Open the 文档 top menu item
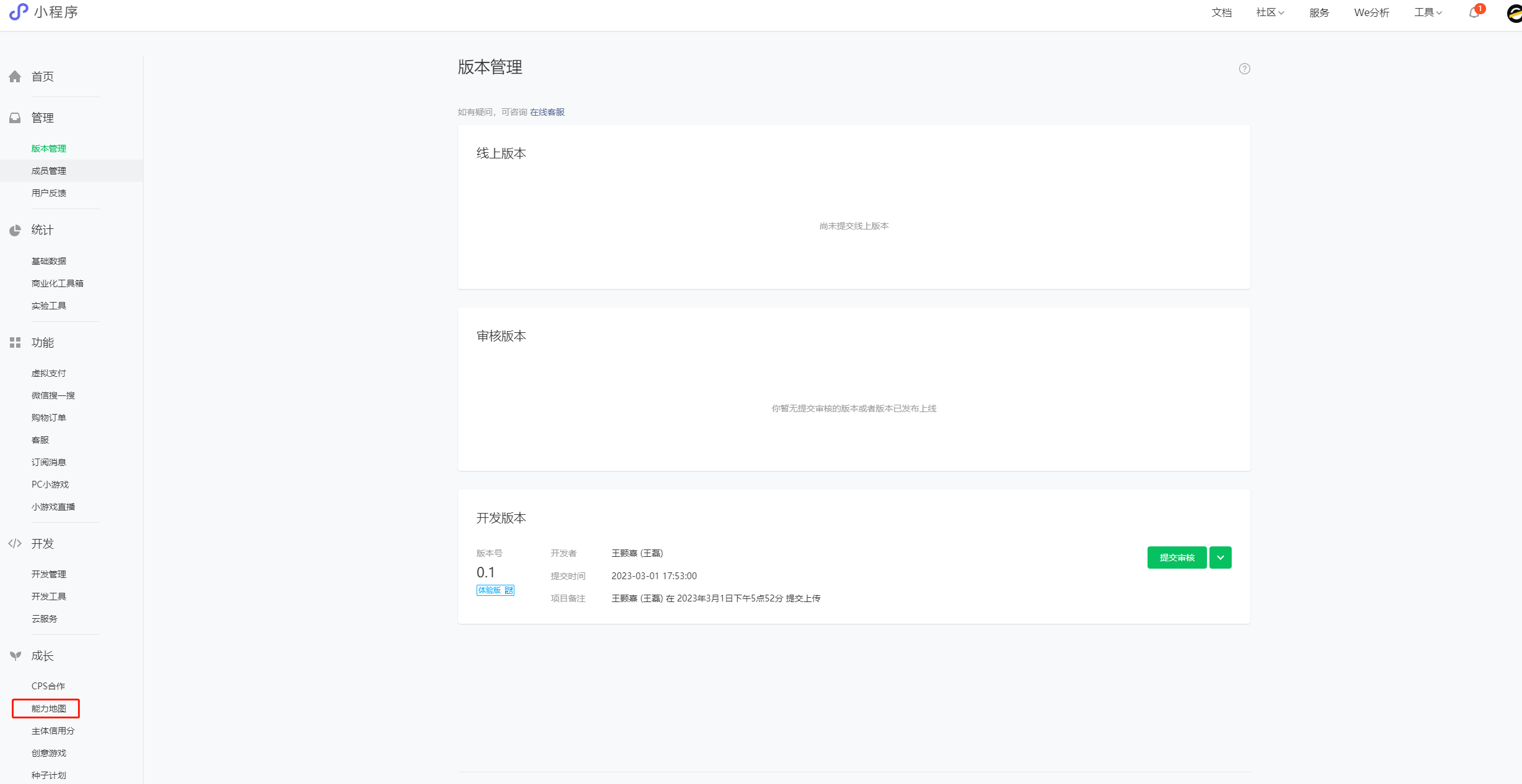The image size is (1522, 784). tap(1221, 12)
